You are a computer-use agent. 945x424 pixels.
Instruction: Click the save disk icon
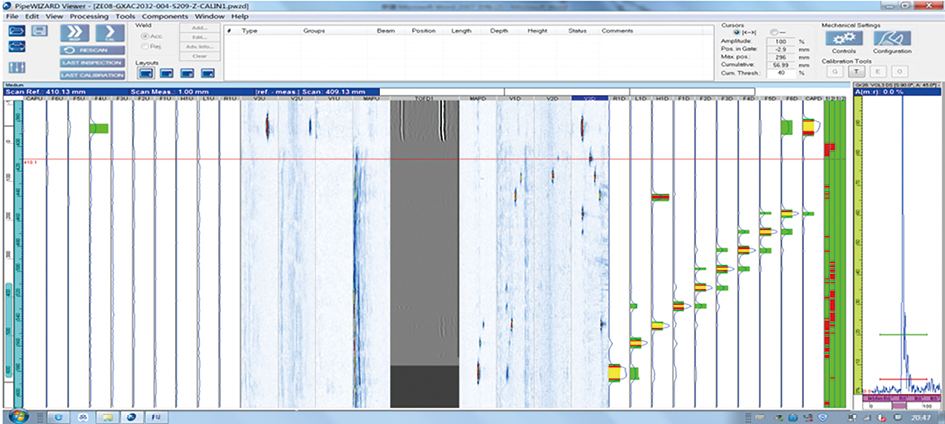39,32
